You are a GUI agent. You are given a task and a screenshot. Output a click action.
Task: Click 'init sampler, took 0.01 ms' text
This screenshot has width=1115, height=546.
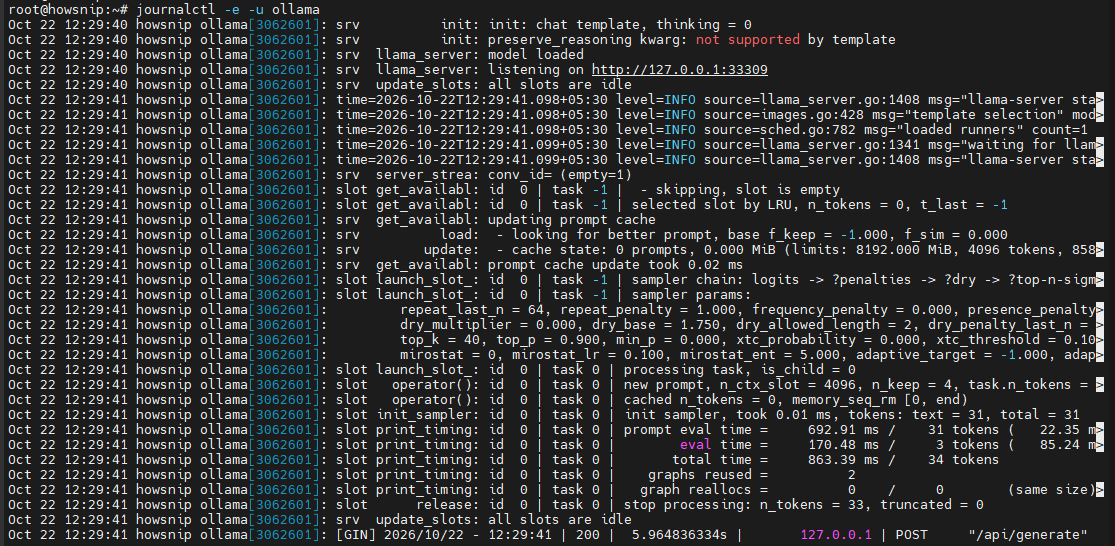tap(727, 414)
